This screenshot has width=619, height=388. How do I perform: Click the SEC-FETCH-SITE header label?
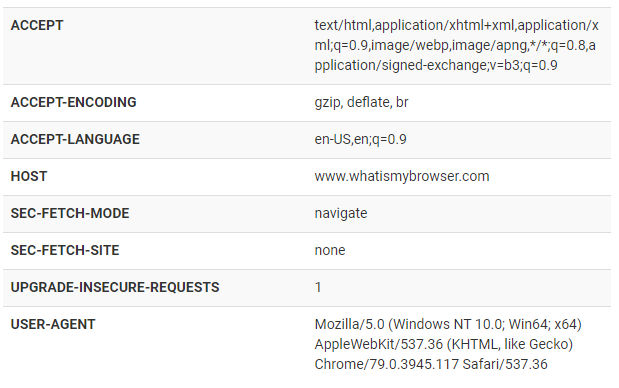pos(65,250)
